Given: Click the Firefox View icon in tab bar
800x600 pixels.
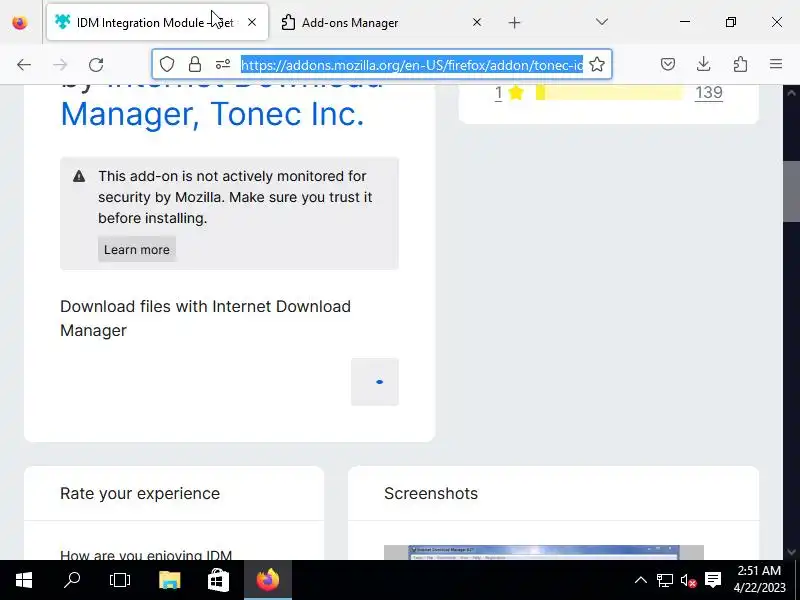Looking at the screenshot, I should (20, 22).
